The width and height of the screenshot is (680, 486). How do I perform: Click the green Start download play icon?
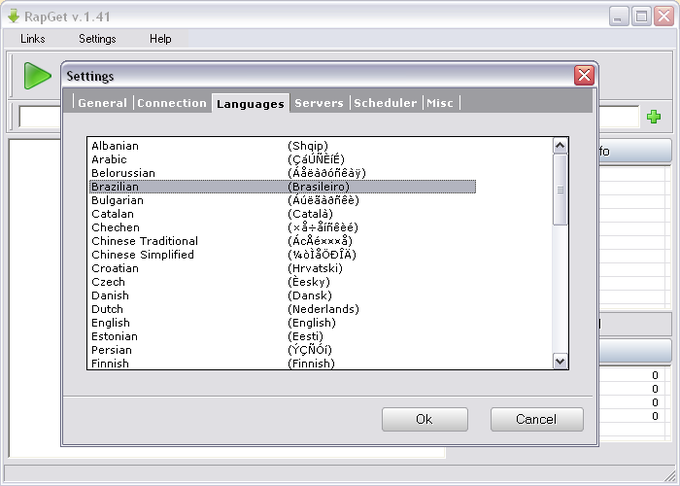point(37,76)
